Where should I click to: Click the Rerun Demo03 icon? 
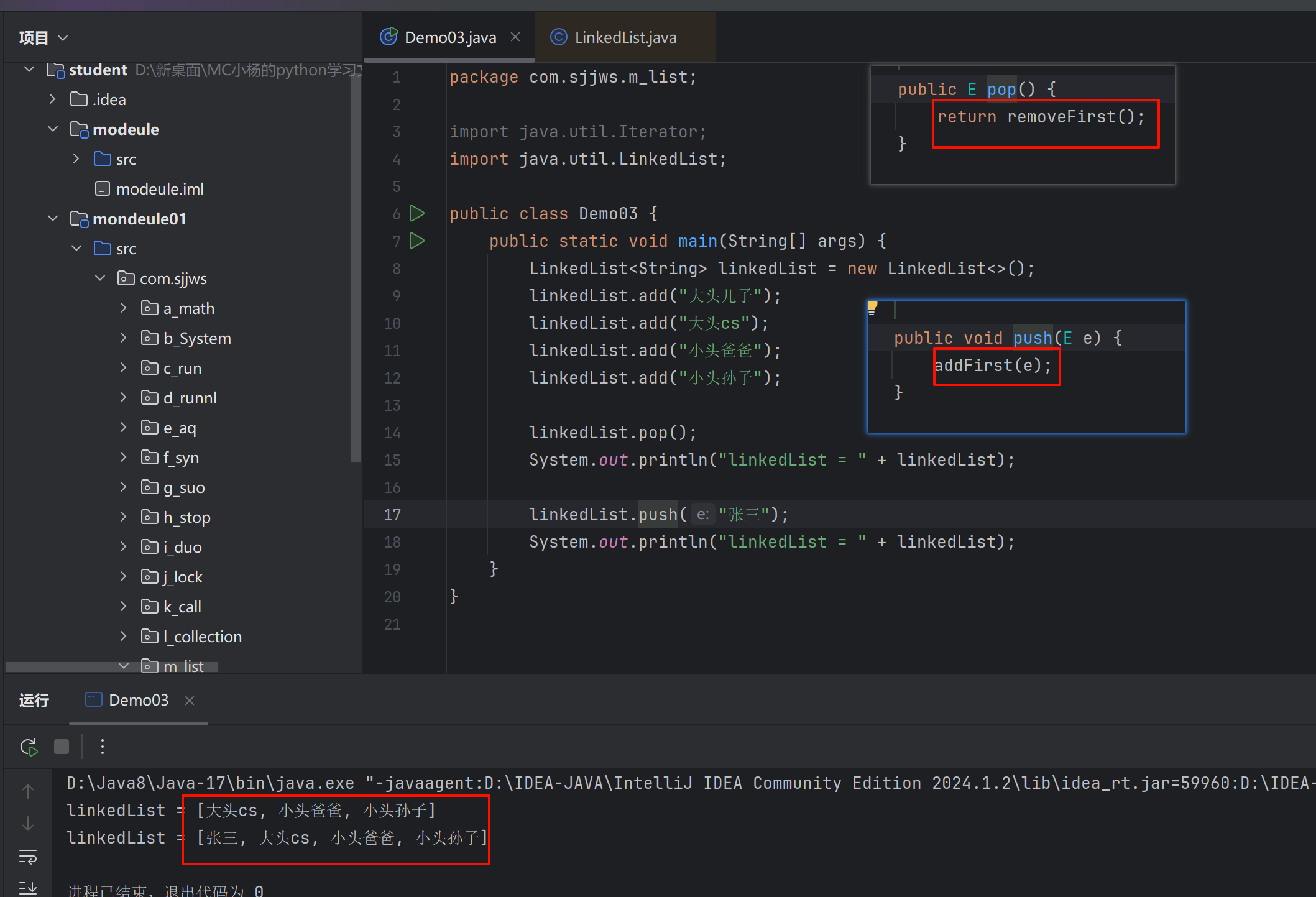coord(29,747)
